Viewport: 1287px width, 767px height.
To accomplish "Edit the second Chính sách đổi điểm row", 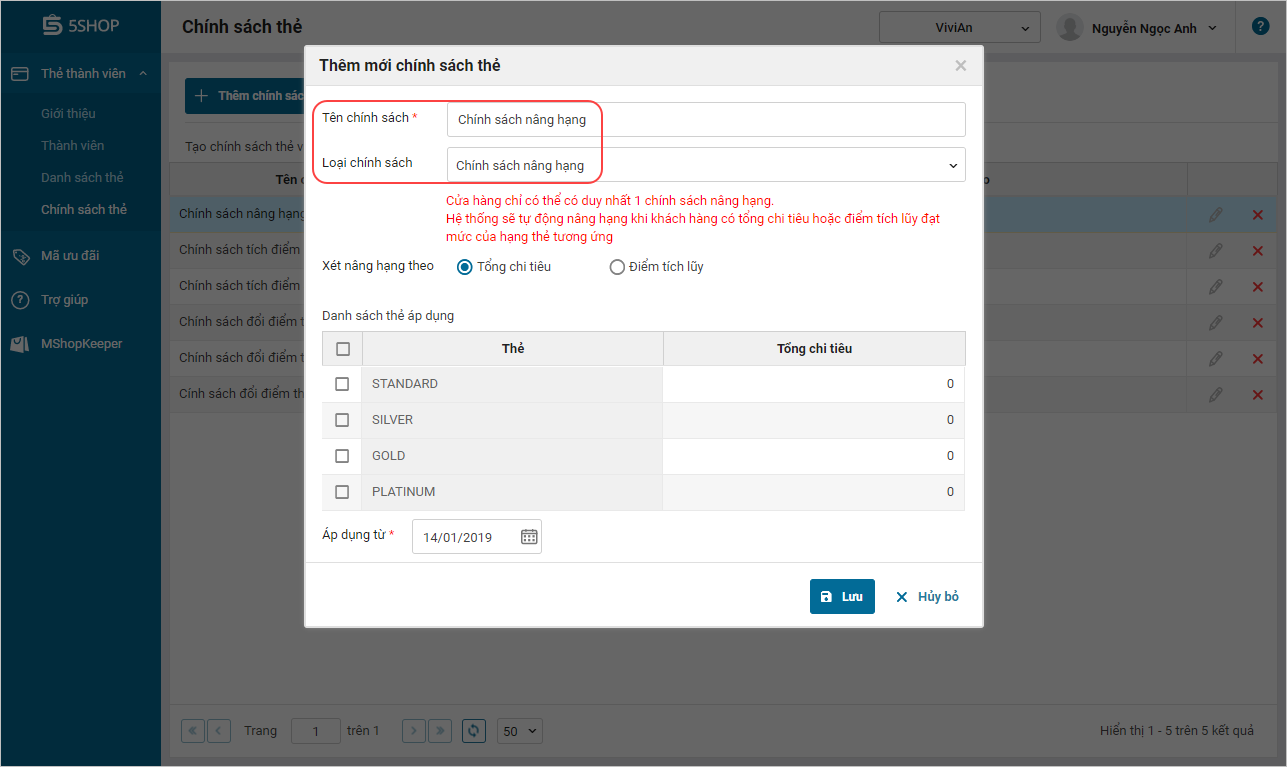I will click(1216, 359).
